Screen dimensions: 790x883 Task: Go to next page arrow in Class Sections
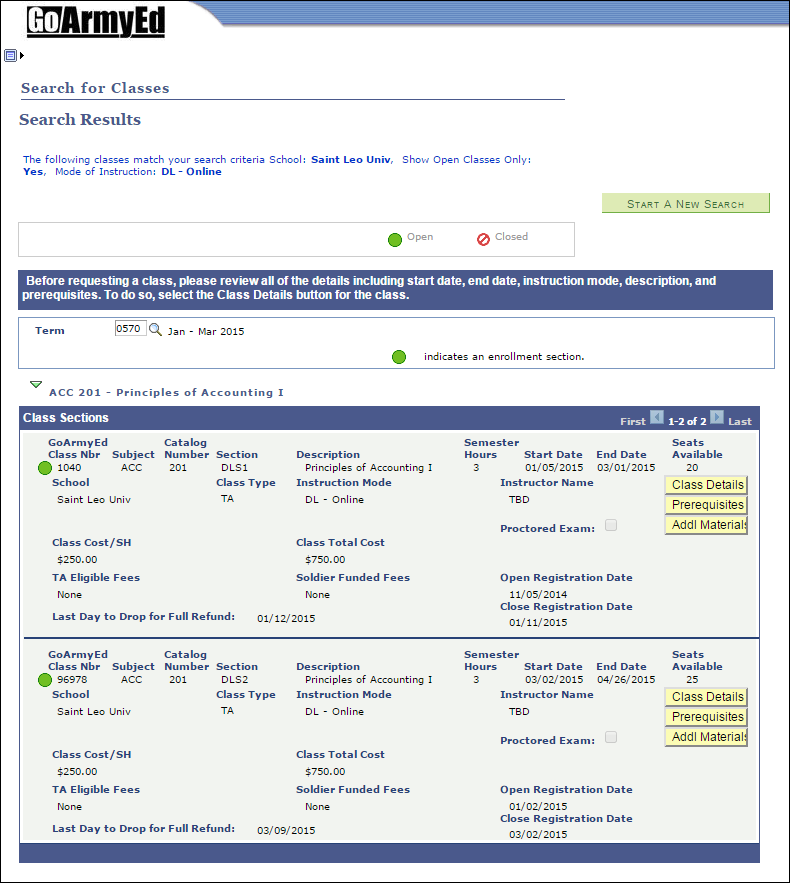(x=716, y=417)
